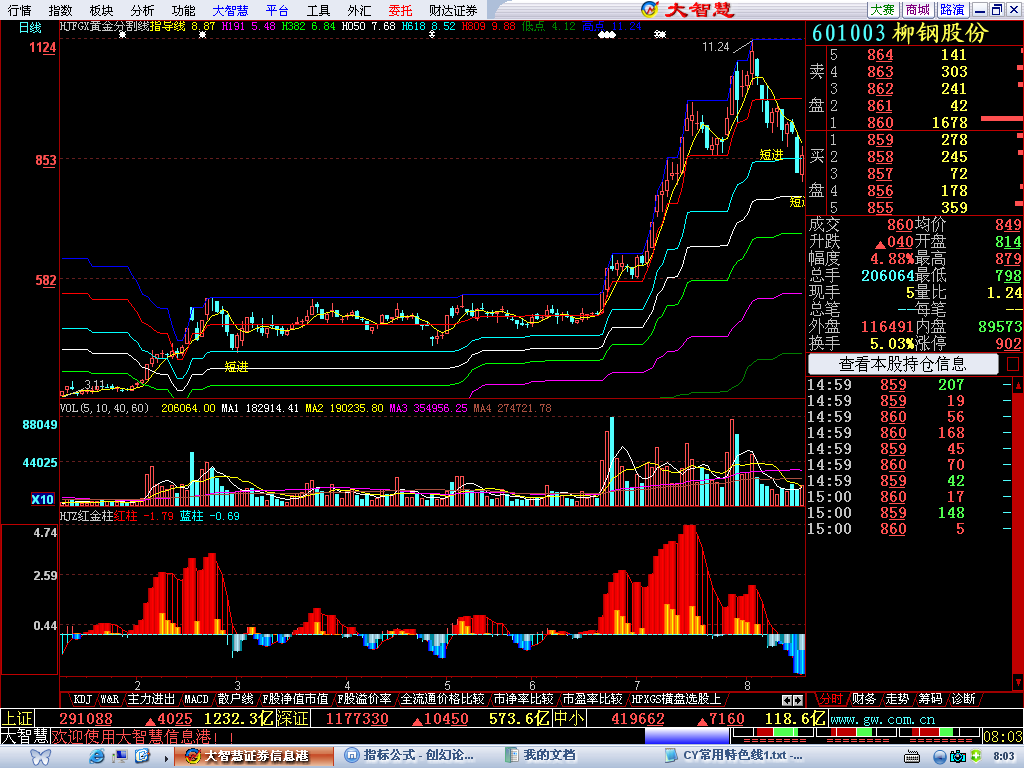
Task: Click the 商城 button in title bar
Action: click(x=918, y=10)
